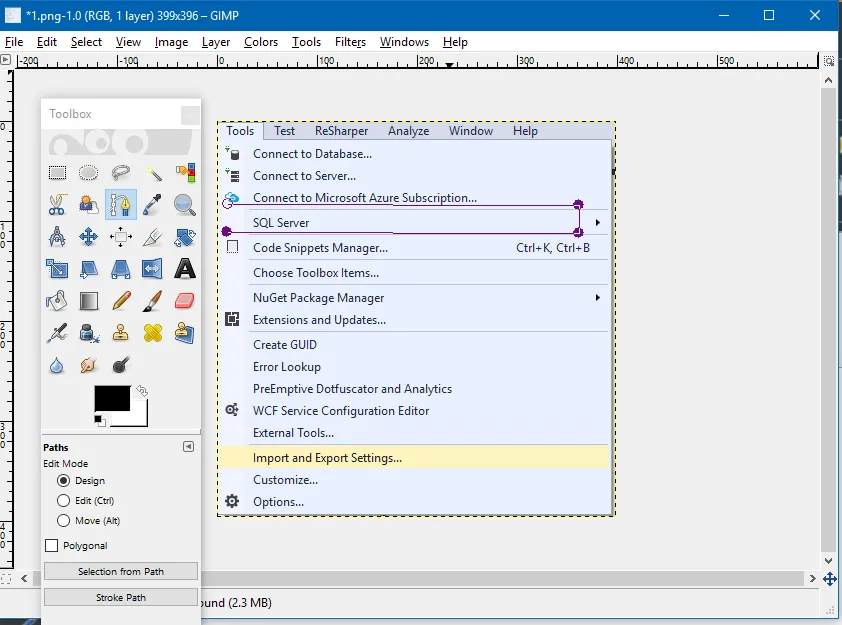Screen dimensions: 842x625
Task: Open the Select menu
Action: coord(86,42)
